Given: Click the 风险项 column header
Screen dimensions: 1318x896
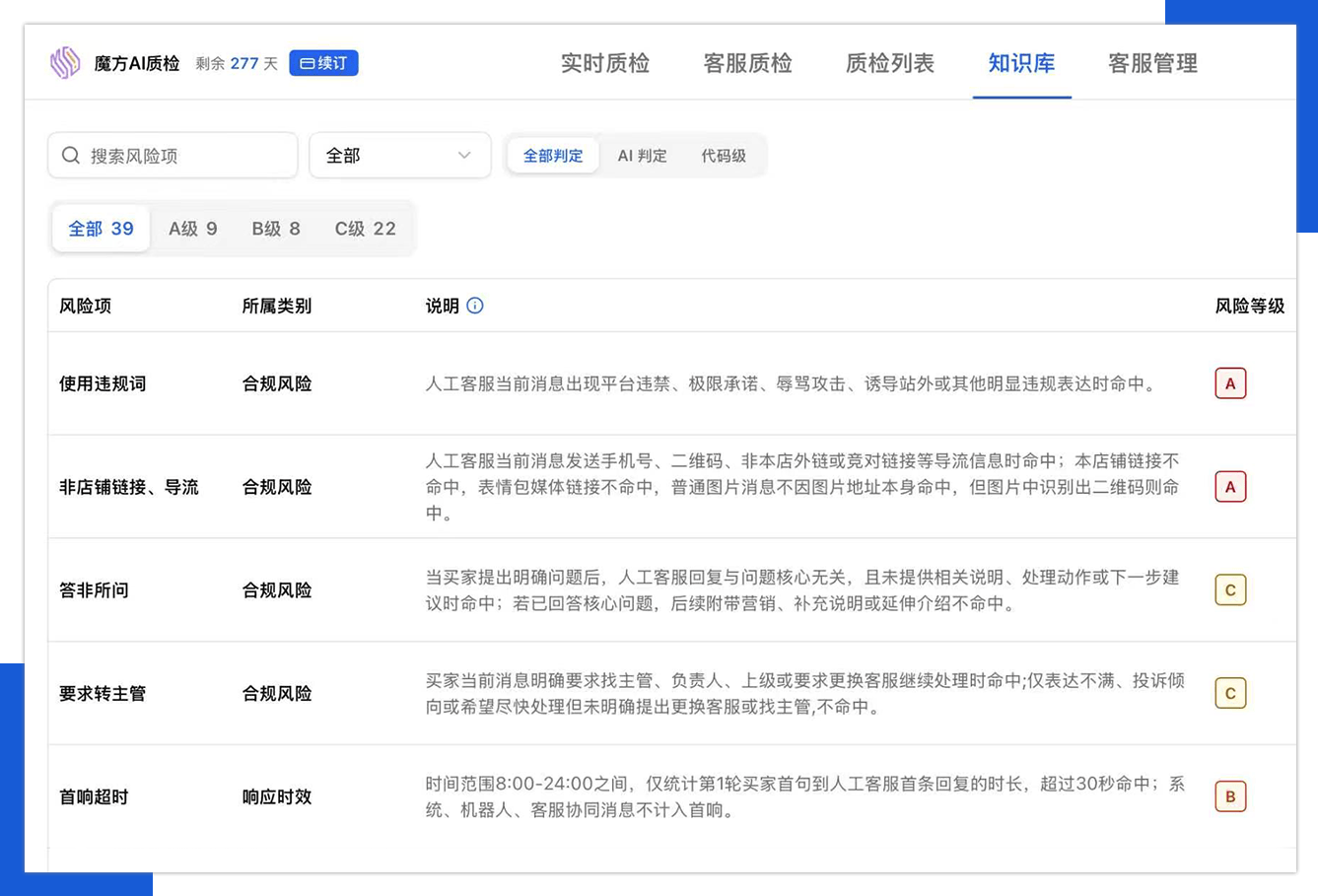Looking at the screenshot, I should 85,306.
